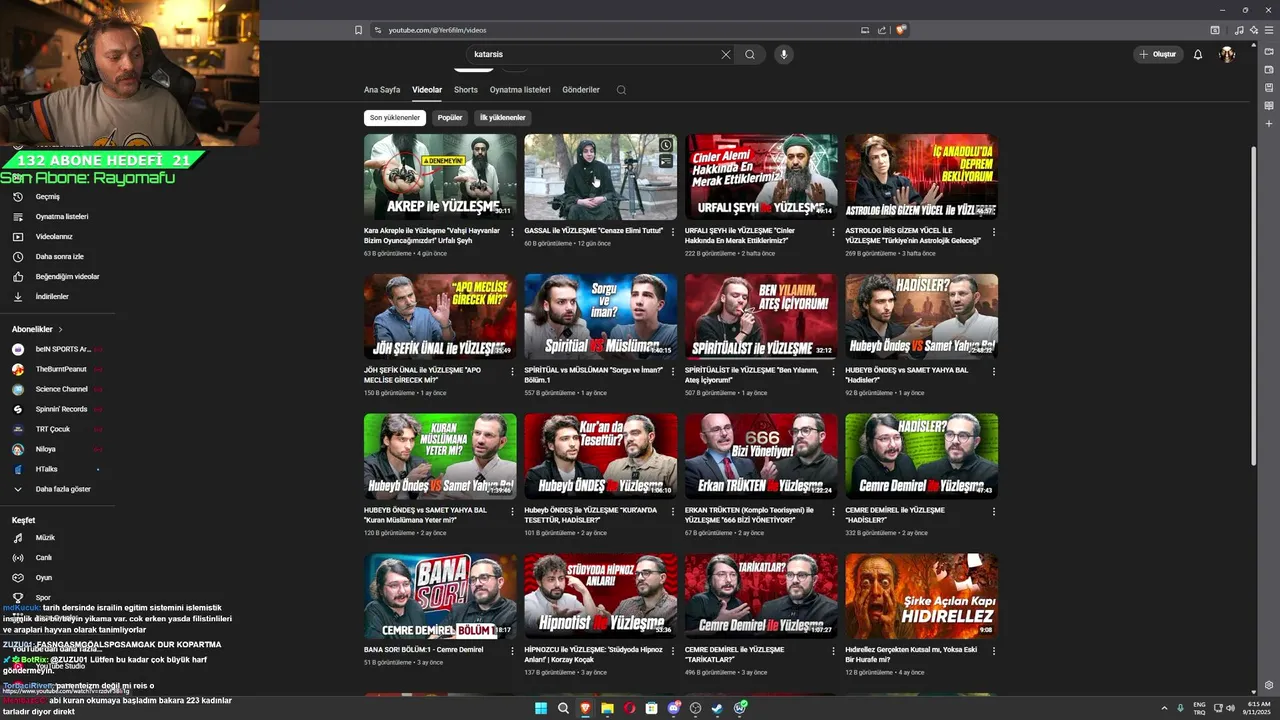Open Daha sonra izle list
1280x720 pixels.
click(60, 257)
